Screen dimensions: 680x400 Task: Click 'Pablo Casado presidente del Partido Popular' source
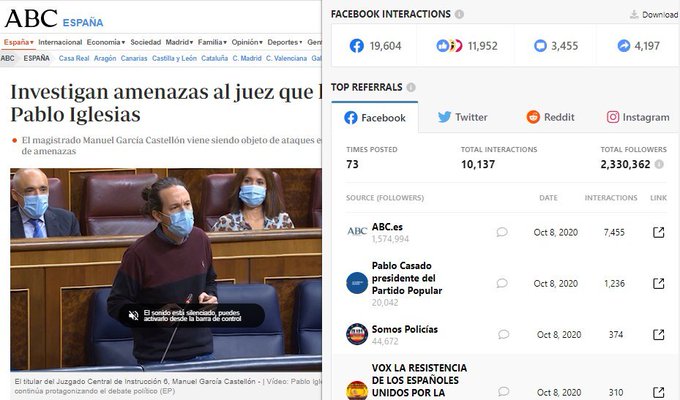tap(407, 278)
